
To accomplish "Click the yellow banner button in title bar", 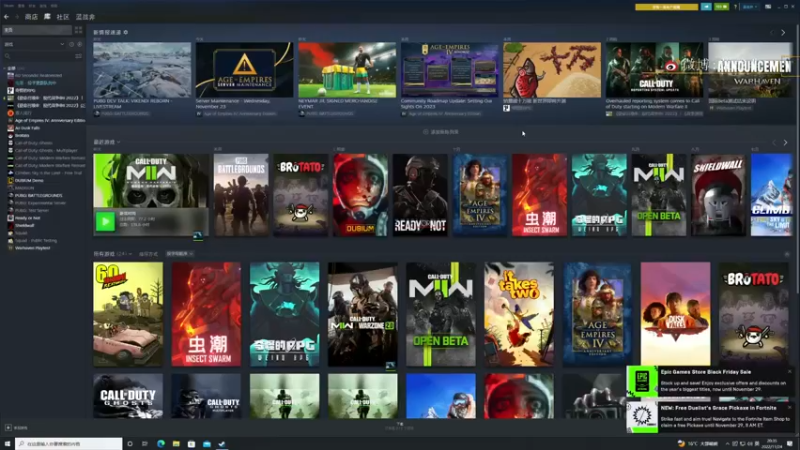I will [x=666, y=7].
